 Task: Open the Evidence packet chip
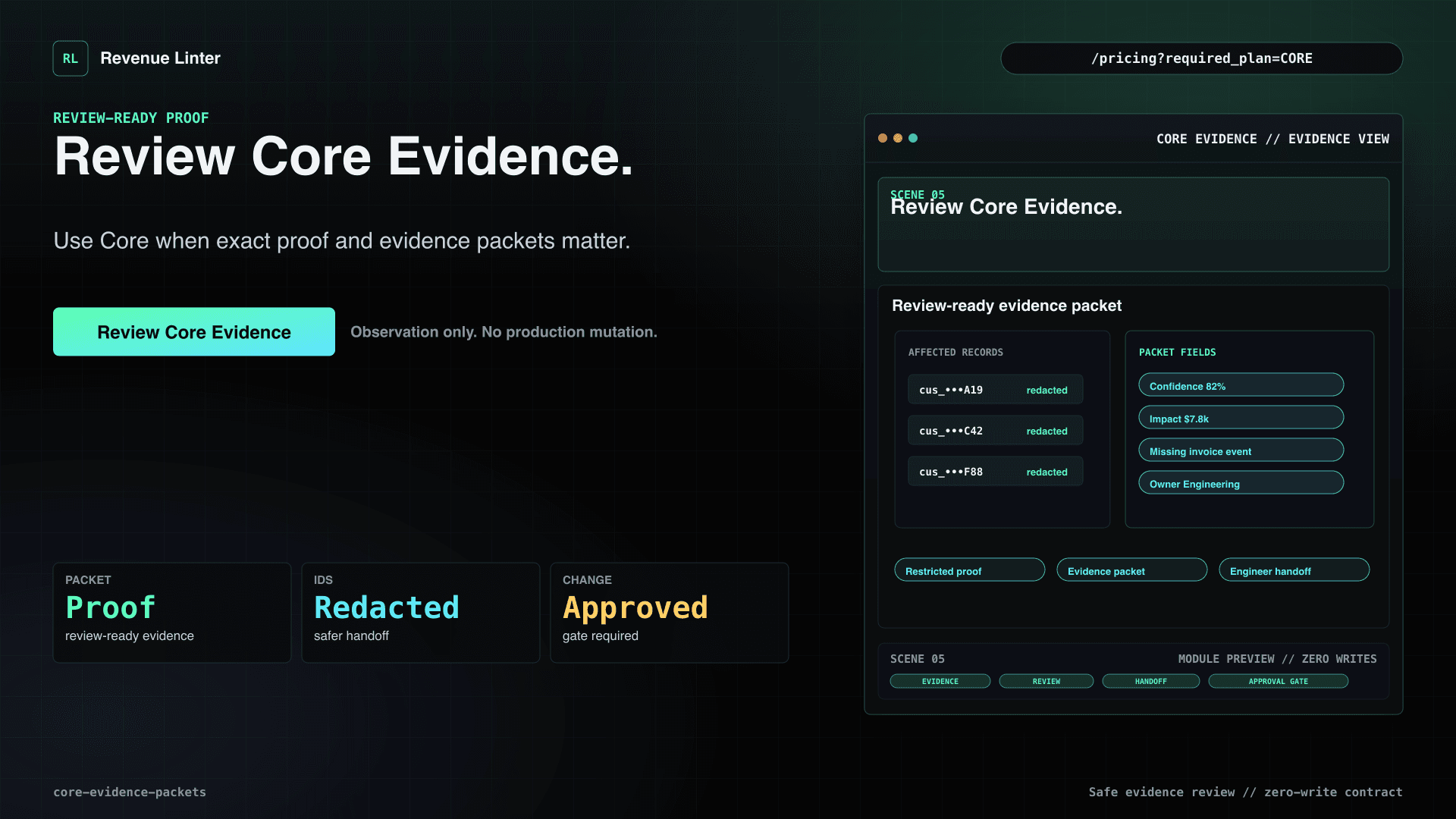coord(1131,570)
